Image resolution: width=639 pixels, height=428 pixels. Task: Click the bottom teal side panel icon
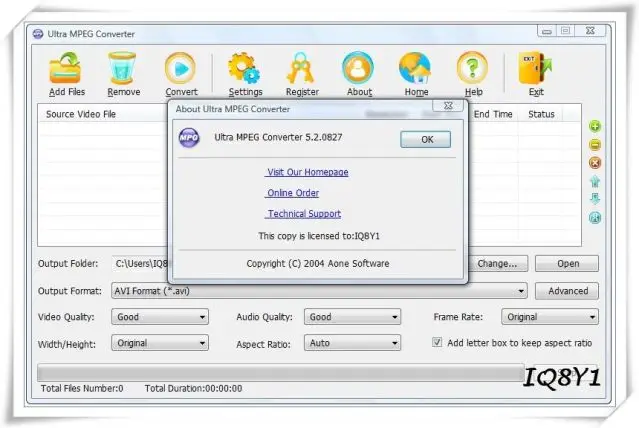[595, 218]
